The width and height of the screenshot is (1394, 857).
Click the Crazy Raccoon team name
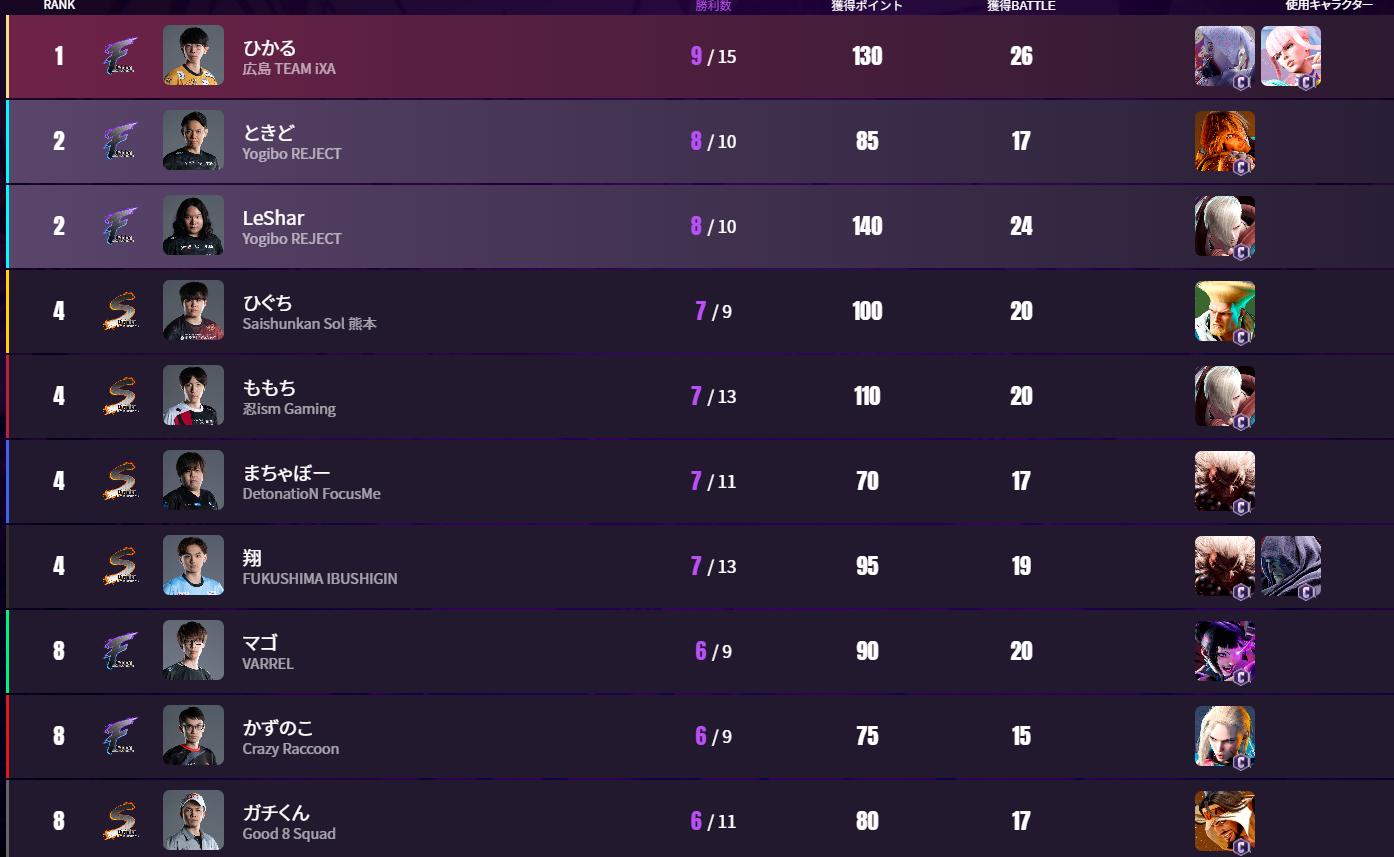pos(290,749)
